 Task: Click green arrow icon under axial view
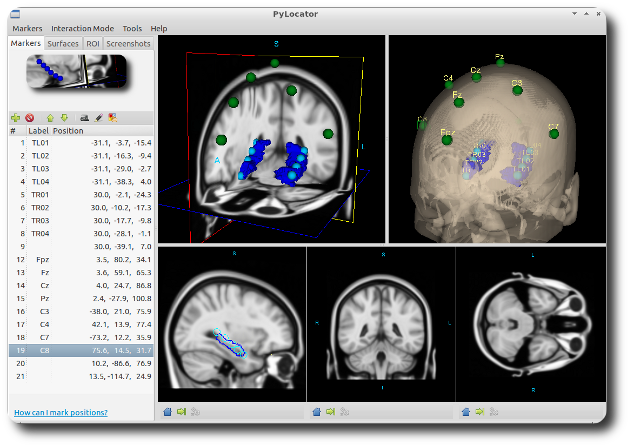(479, 410)
